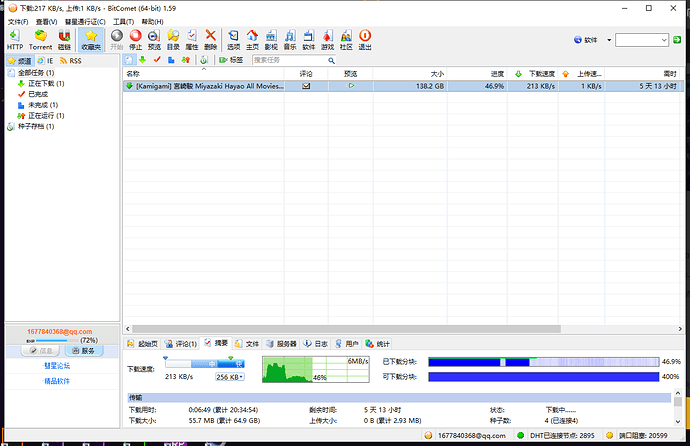Open the 彗星论坛 forum link
690x446 pixels.
[57, 366]
